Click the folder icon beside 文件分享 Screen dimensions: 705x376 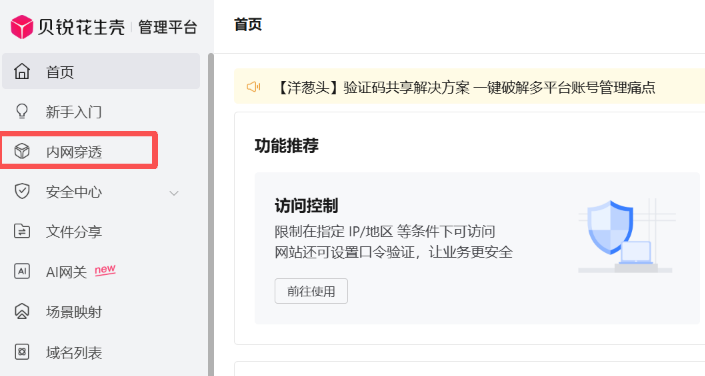point(22,231)
